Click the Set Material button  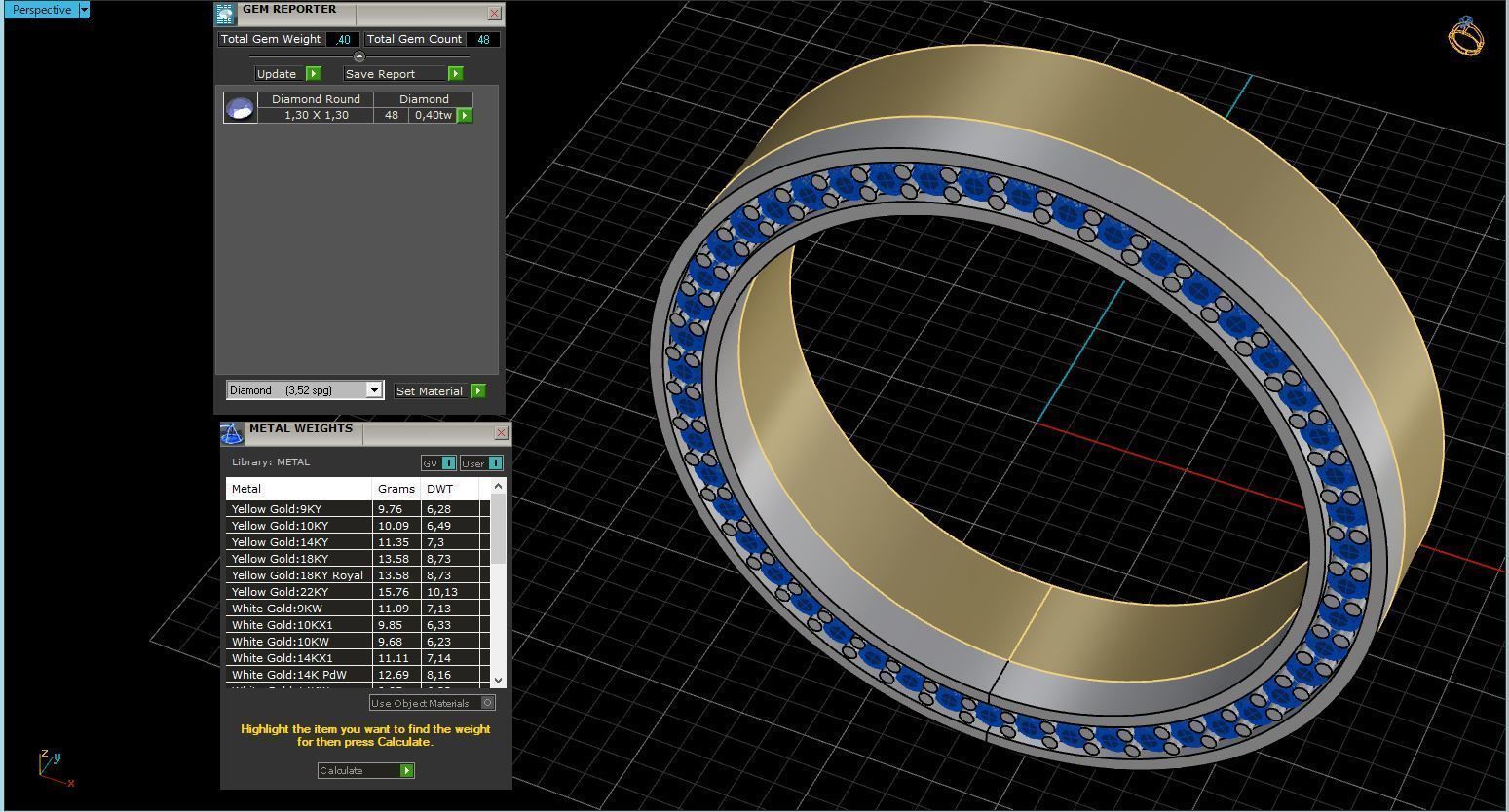pyautogui.click(x=439, y=390)
